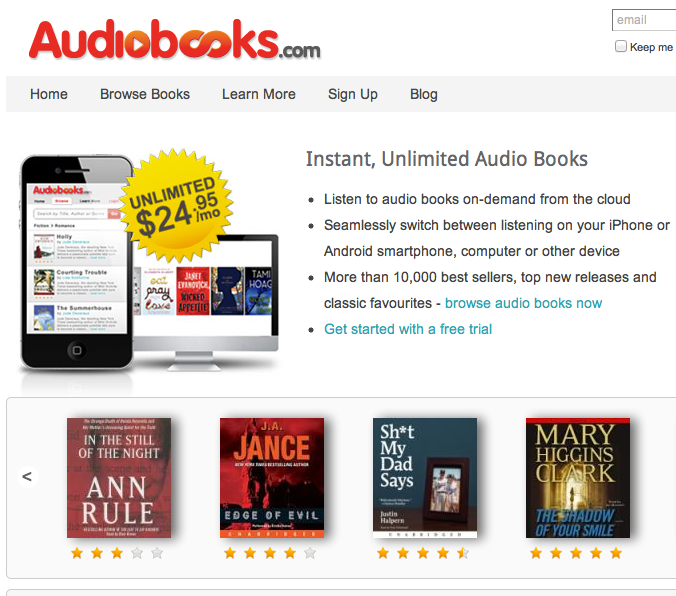Click the star rating under Ann Rule book
This screenshot has height=596, width=676.
click(x=117, y=553)
